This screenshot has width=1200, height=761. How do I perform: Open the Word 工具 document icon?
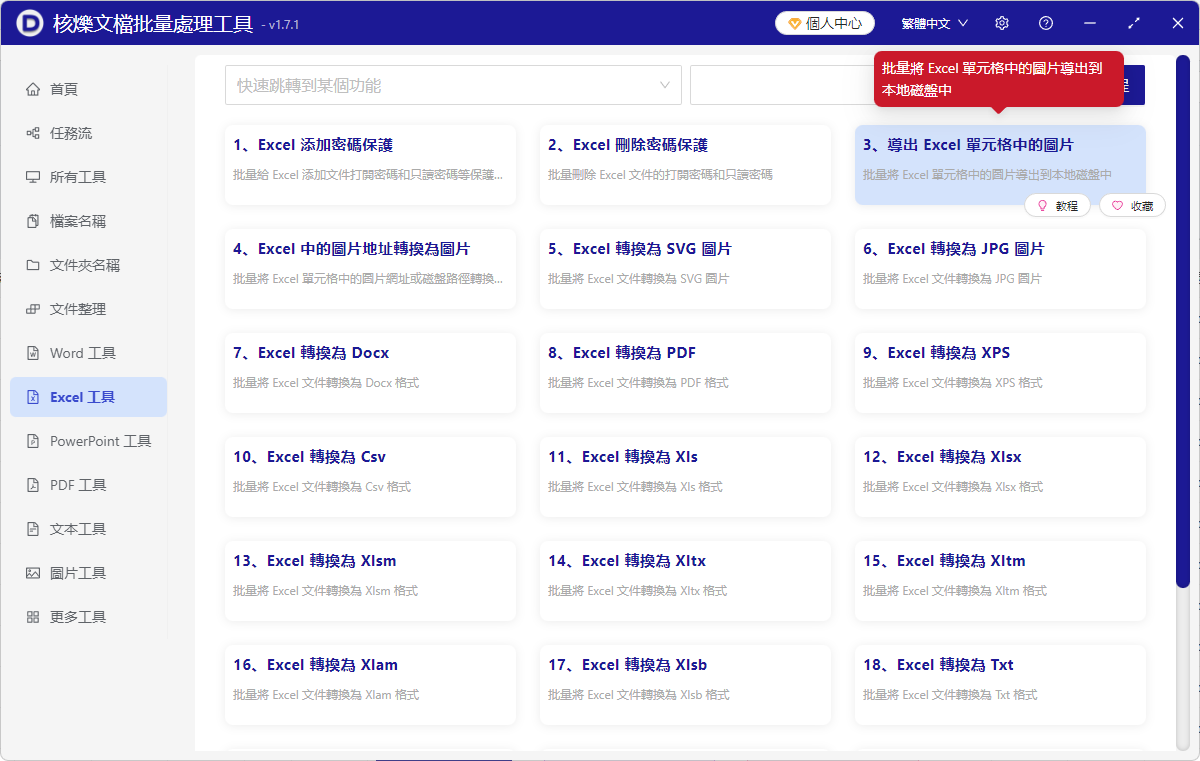(33, 352)
